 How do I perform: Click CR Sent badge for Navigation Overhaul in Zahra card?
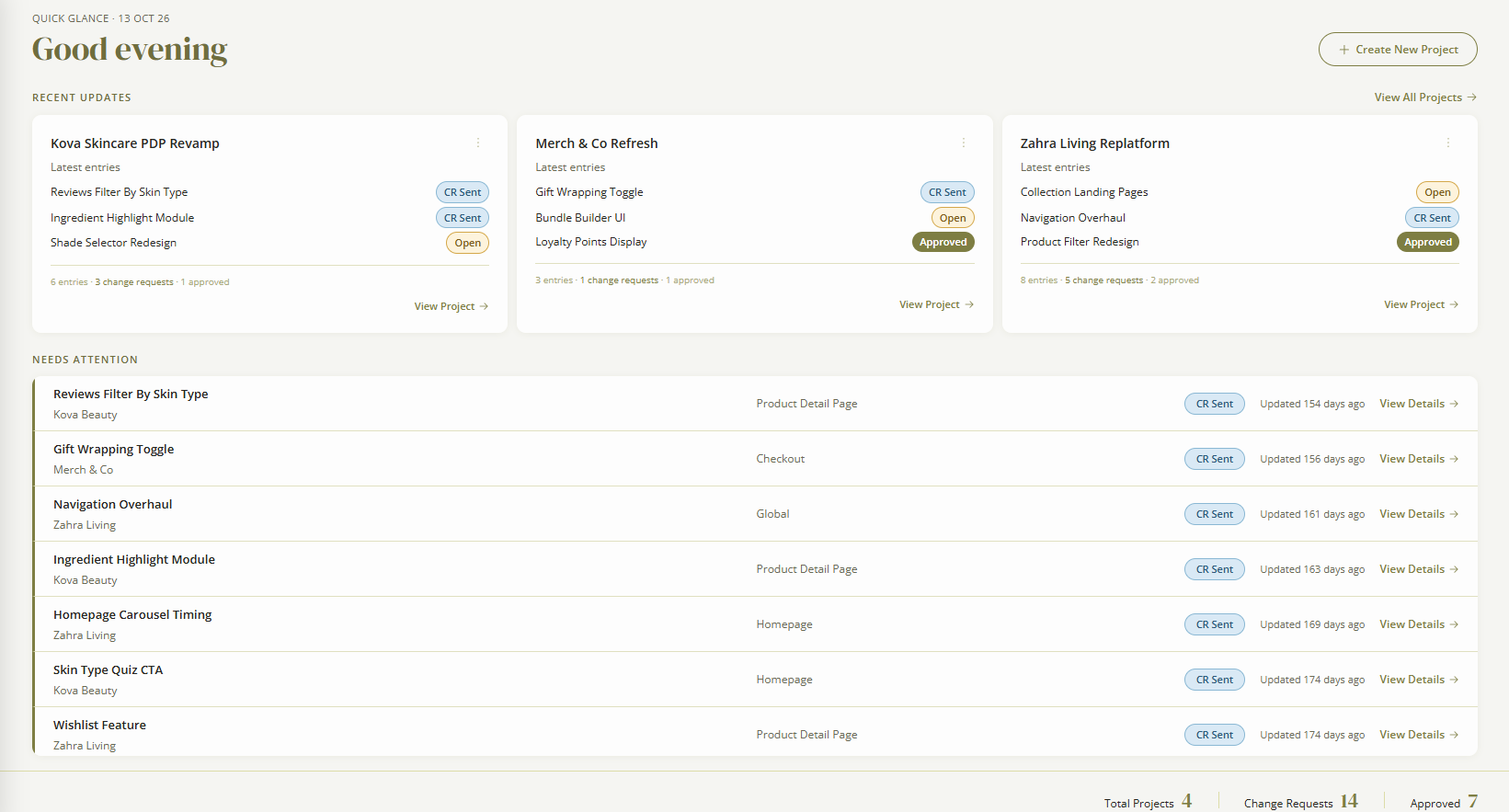[1432, 218]
